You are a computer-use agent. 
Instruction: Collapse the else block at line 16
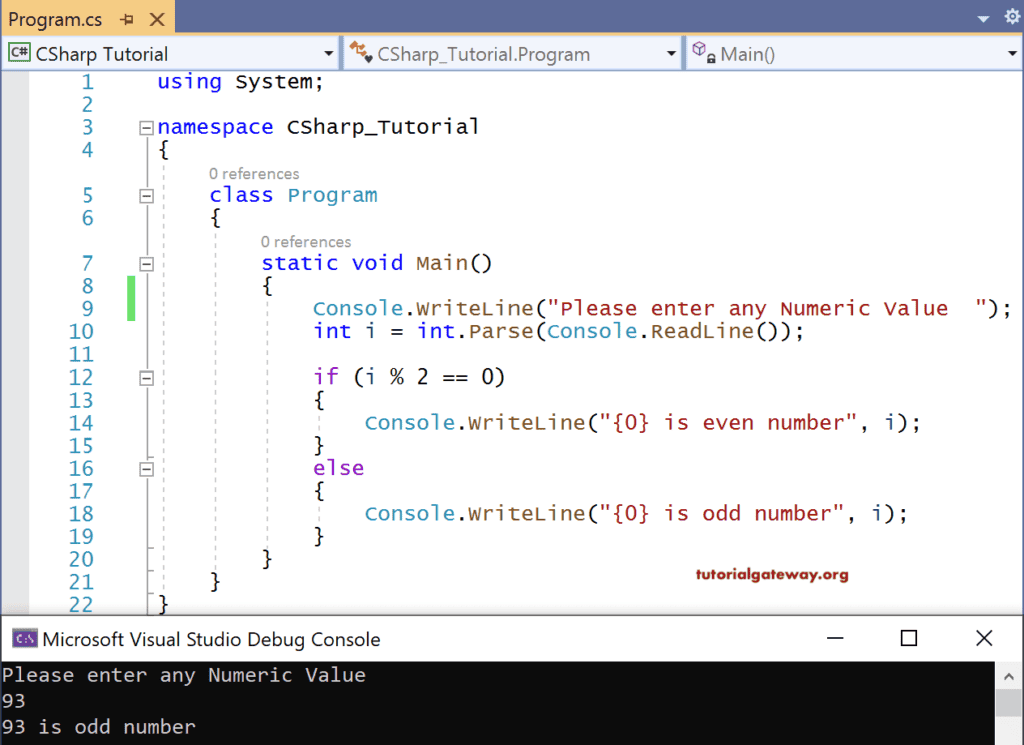pyautogui.click(x=146, y=467)
